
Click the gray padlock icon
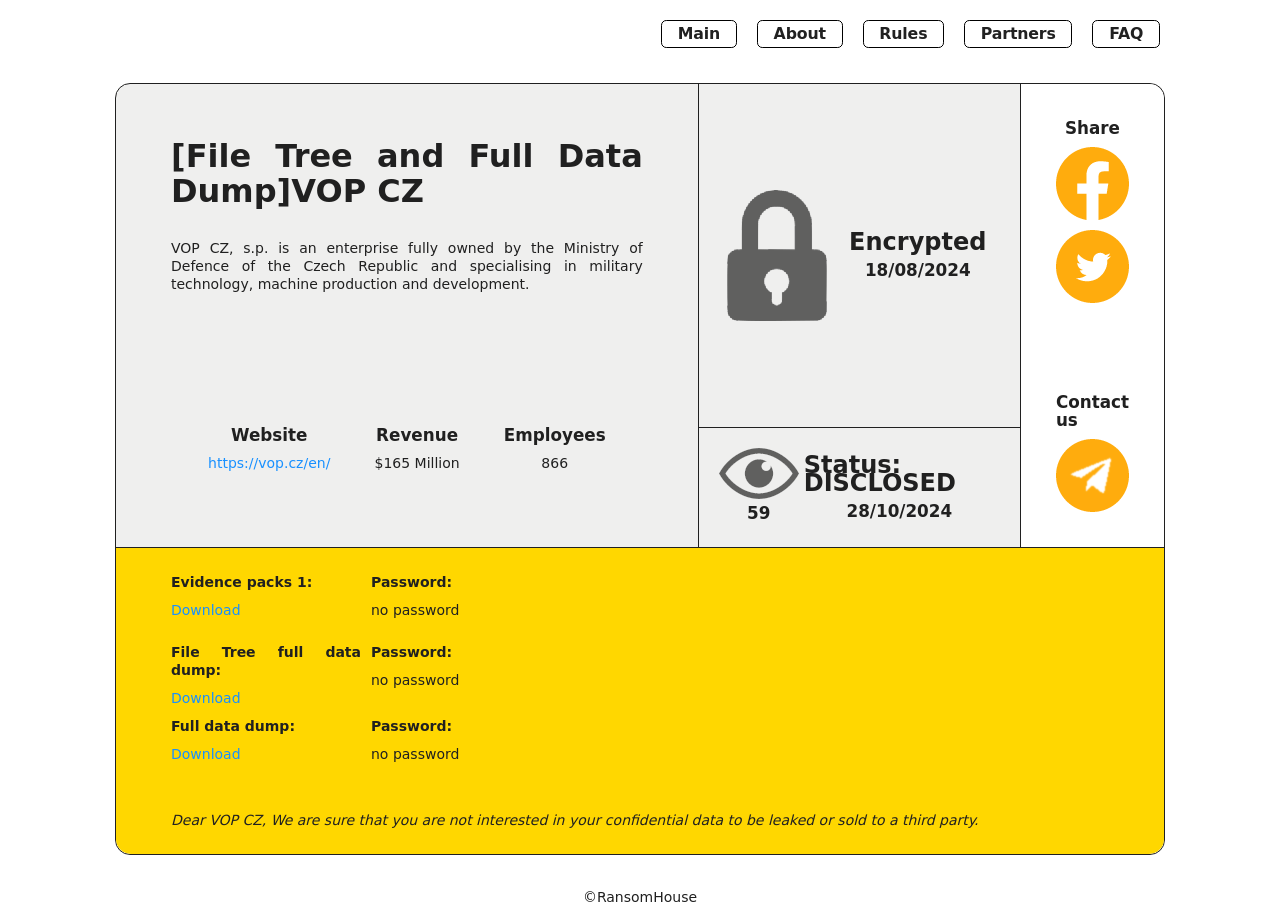[777, 256]
